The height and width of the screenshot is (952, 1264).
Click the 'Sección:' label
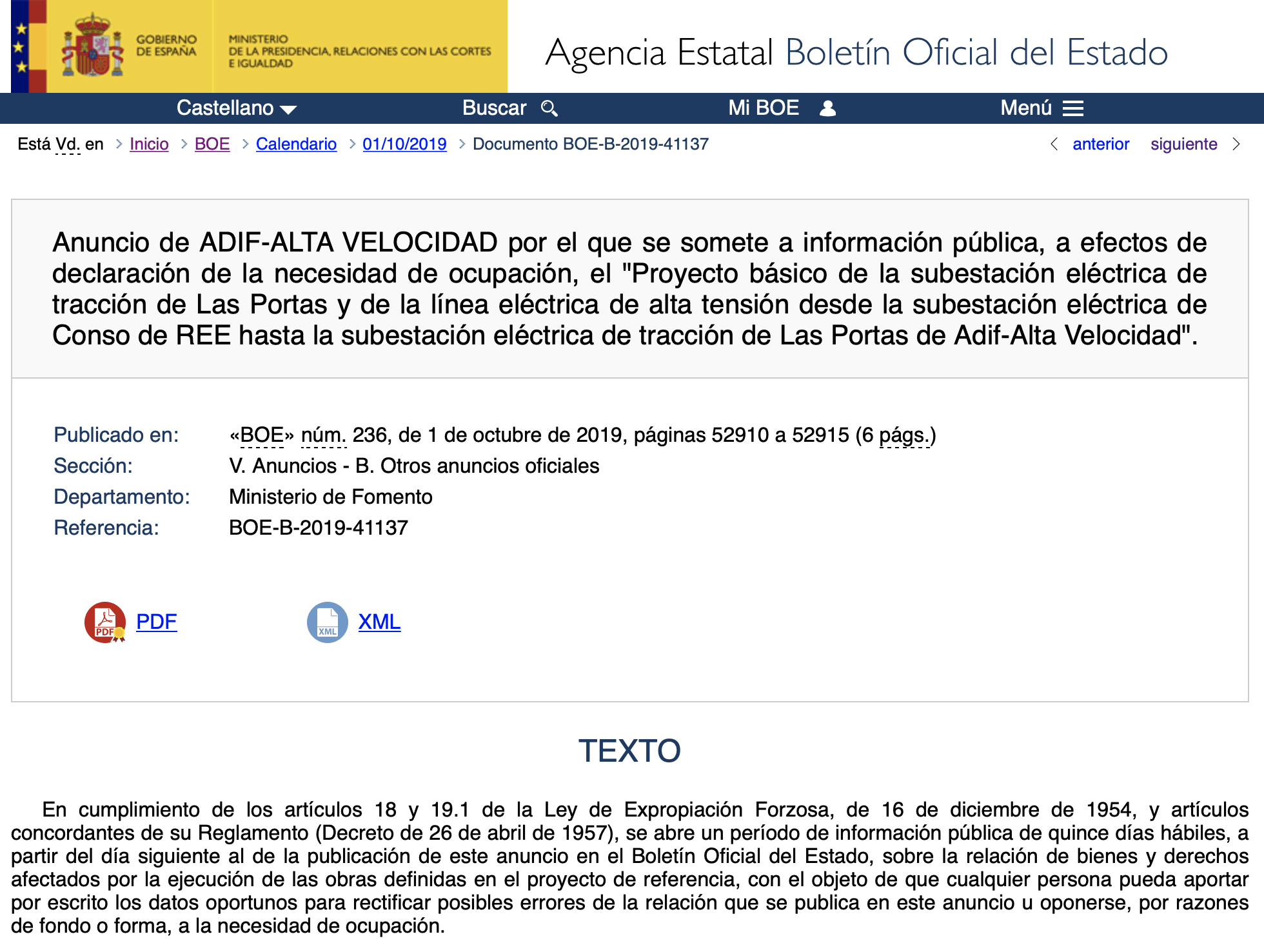click(x=93, y=466)
